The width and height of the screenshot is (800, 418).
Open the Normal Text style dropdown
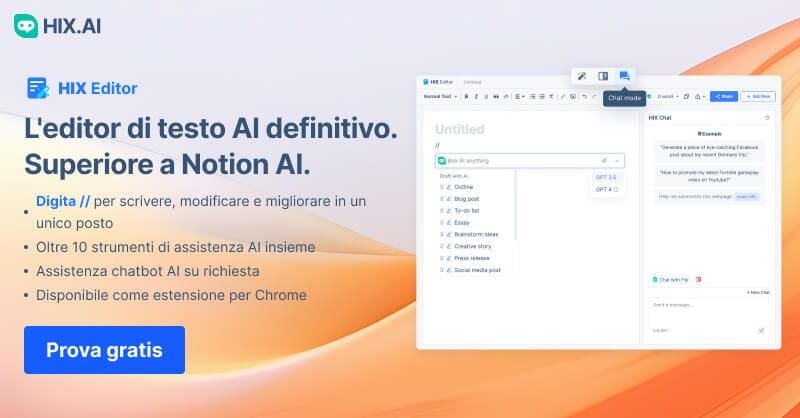[440, 96]
